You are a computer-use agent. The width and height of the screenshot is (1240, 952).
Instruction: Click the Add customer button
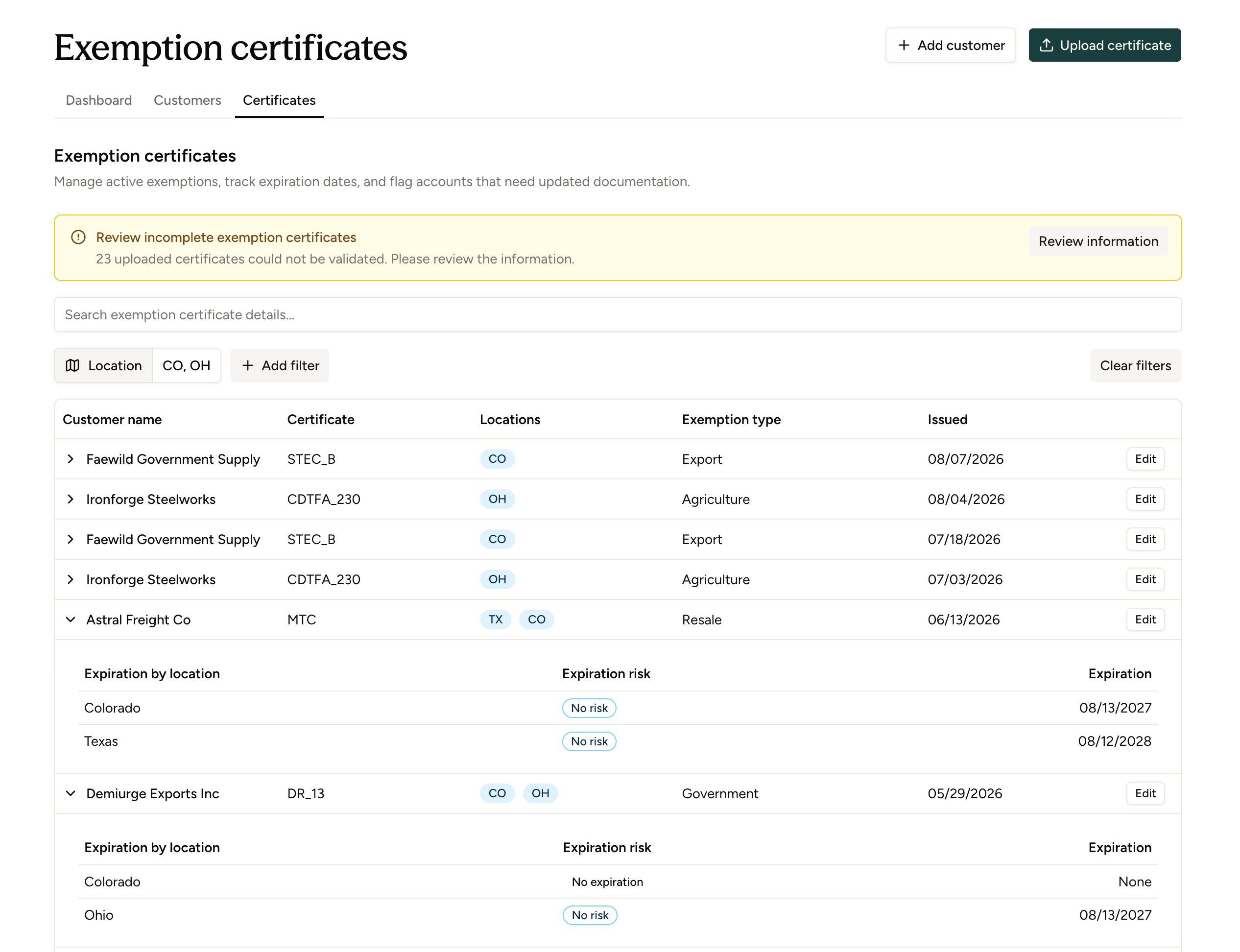pyautogui.click(x=951, y=46)
